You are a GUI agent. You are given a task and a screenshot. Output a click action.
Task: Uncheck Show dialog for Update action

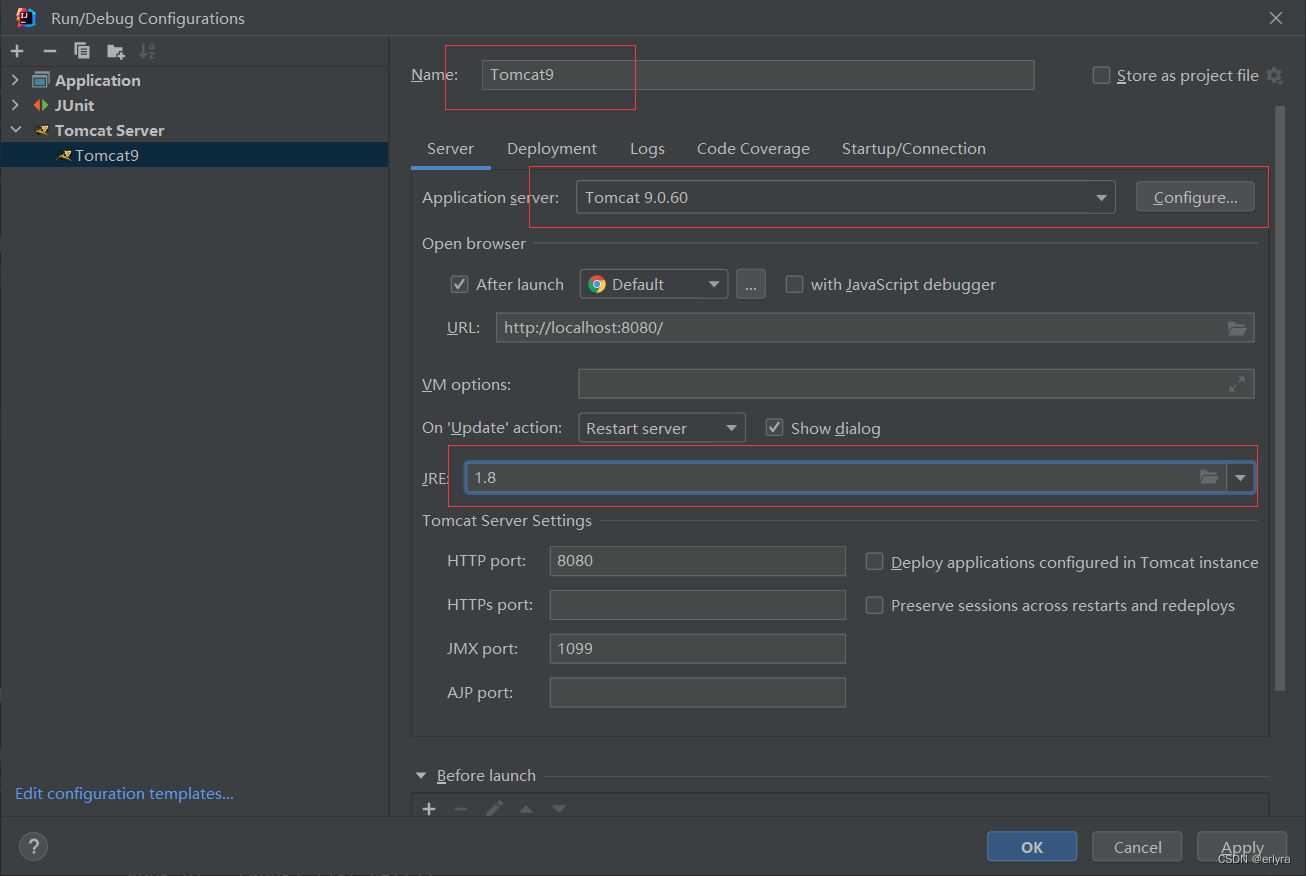pyautogui.click(x=774, y=427)
